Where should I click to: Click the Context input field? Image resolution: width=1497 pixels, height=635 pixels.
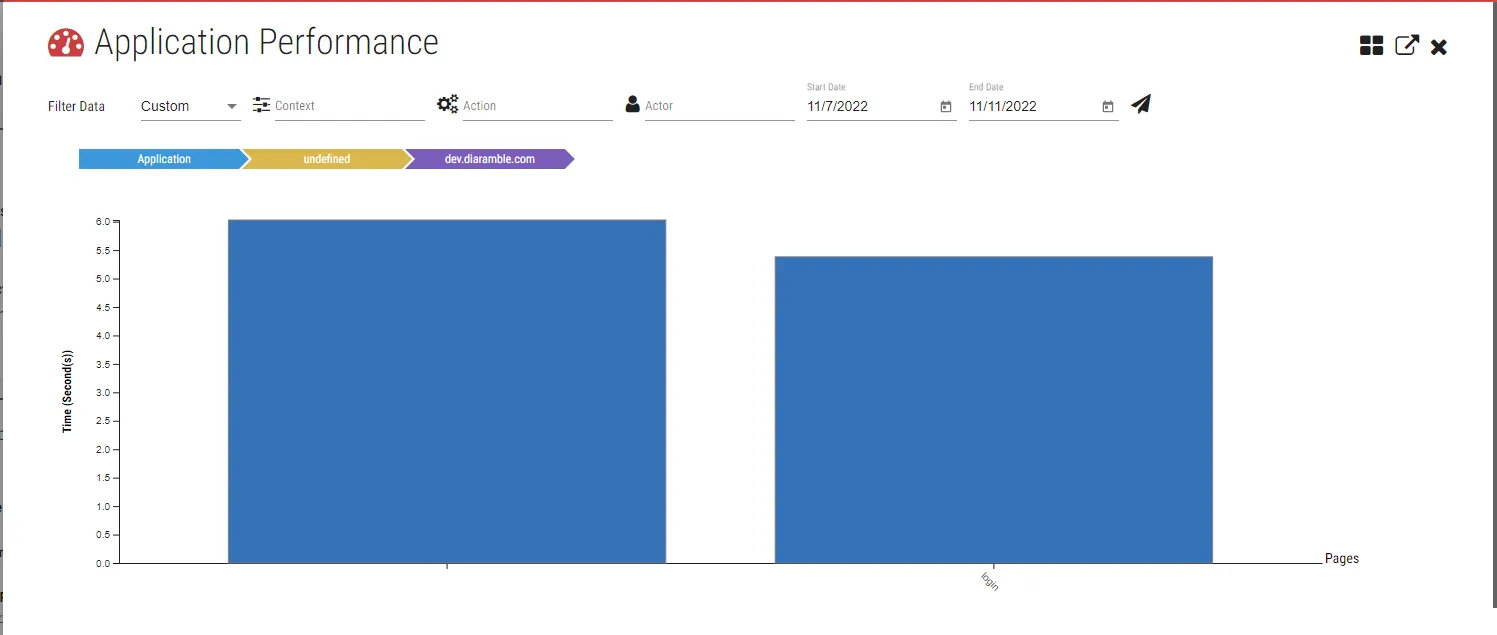[348, 106]
